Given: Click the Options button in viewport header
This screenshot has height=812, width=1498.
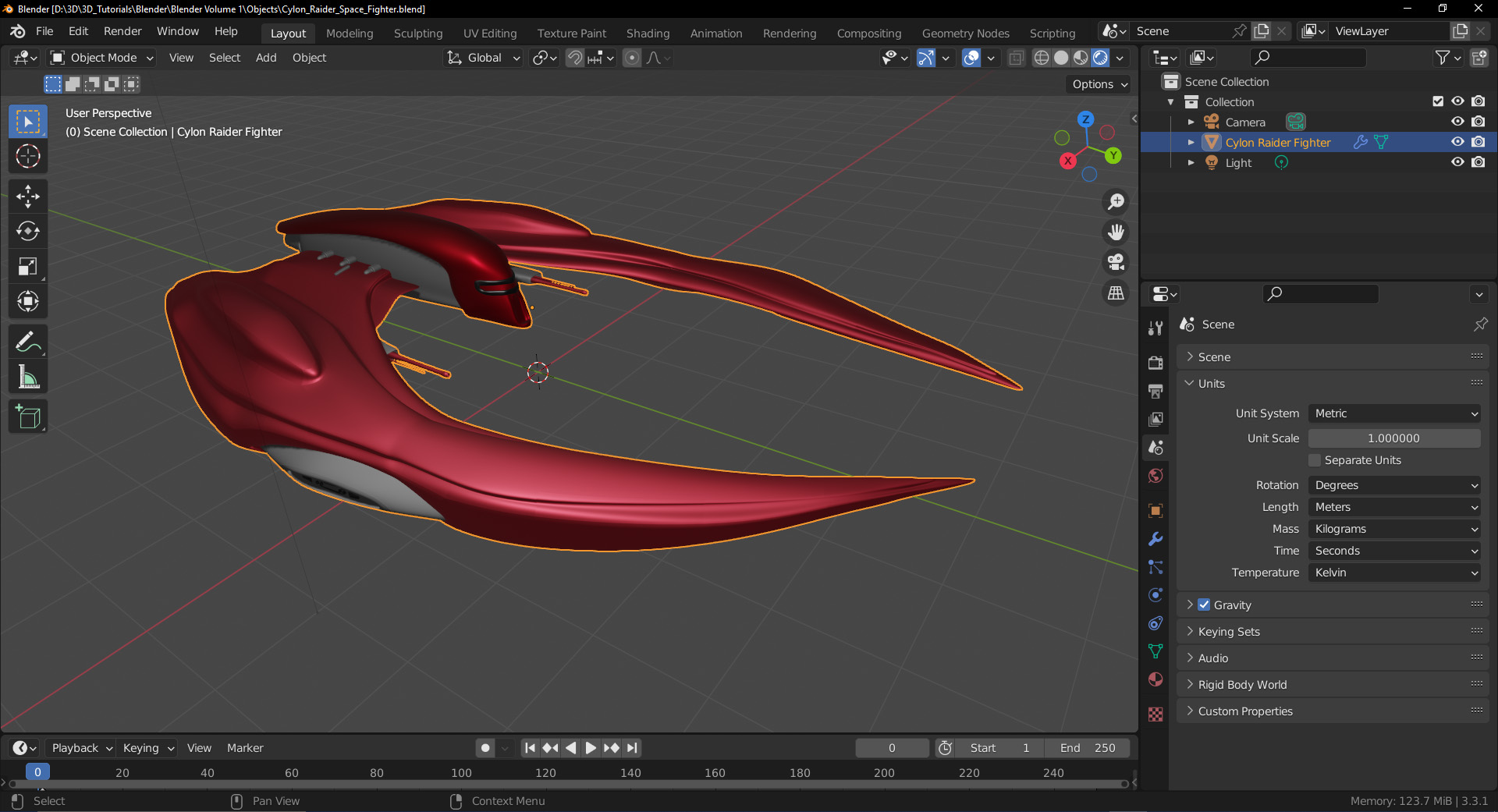Looking at the screenshot, I should click(1099, 84).
